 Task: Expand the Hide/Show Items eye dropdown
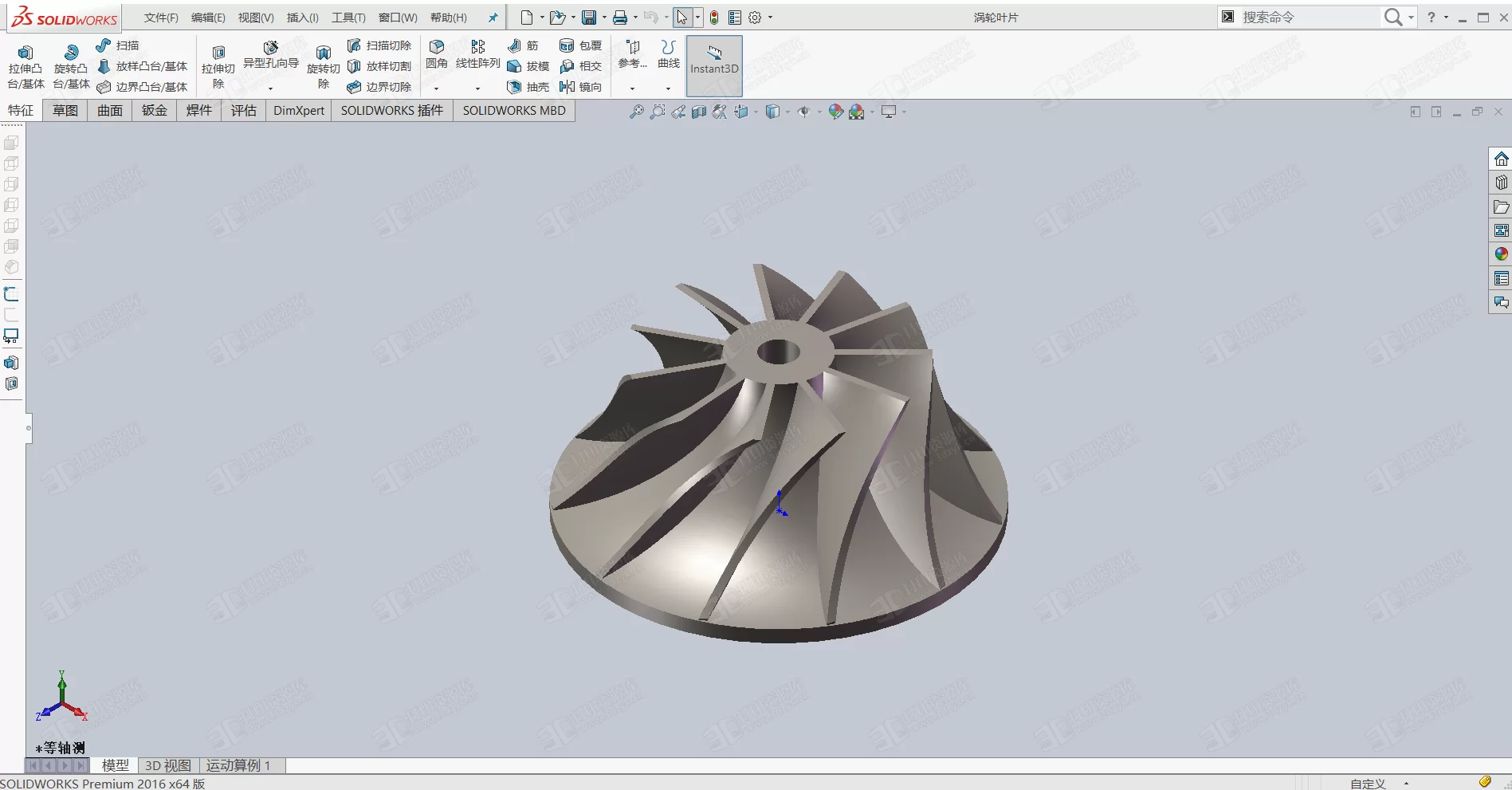click(x=819, y=112)
